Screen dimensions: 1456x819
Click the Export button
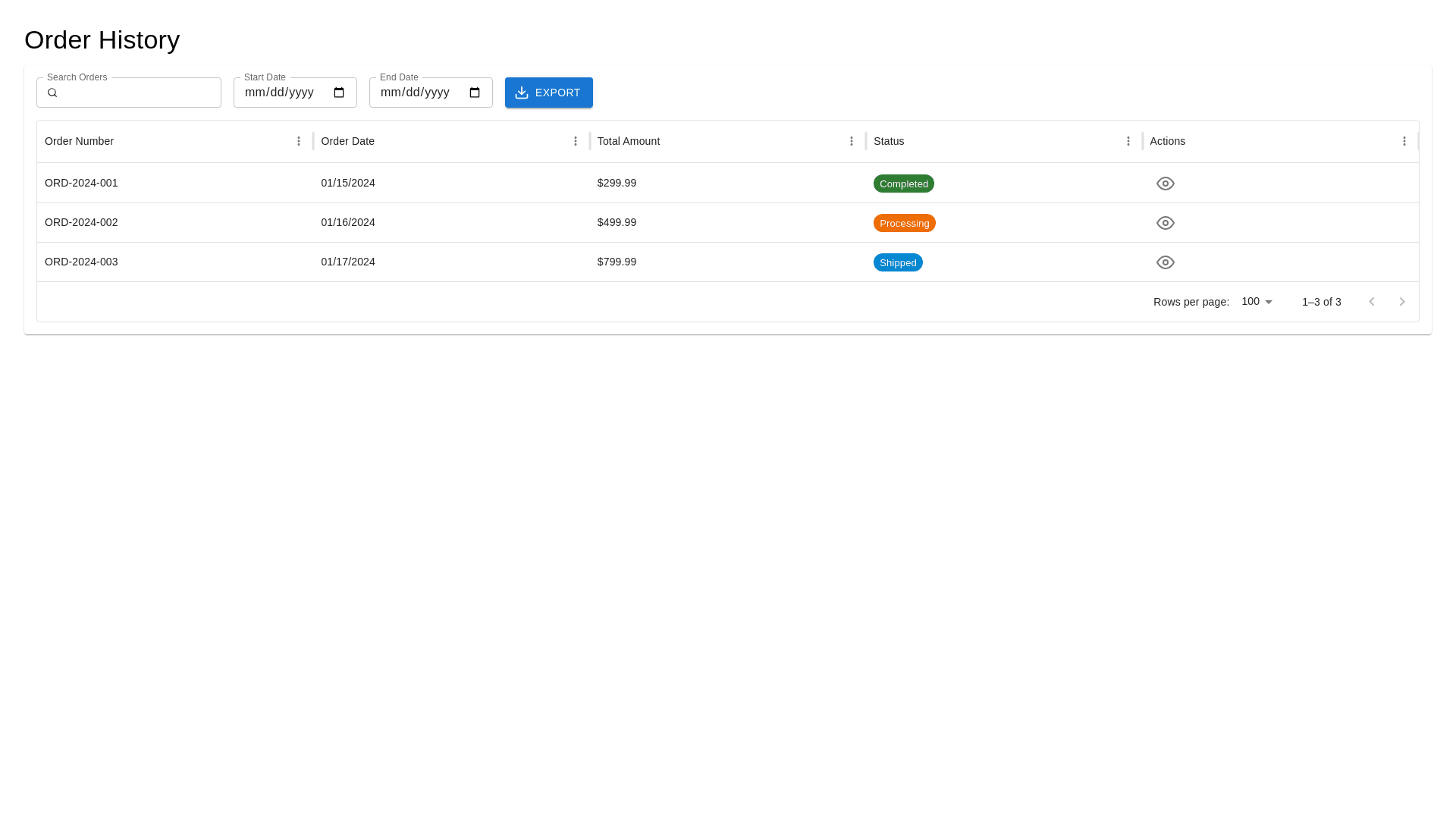(548, 93)
